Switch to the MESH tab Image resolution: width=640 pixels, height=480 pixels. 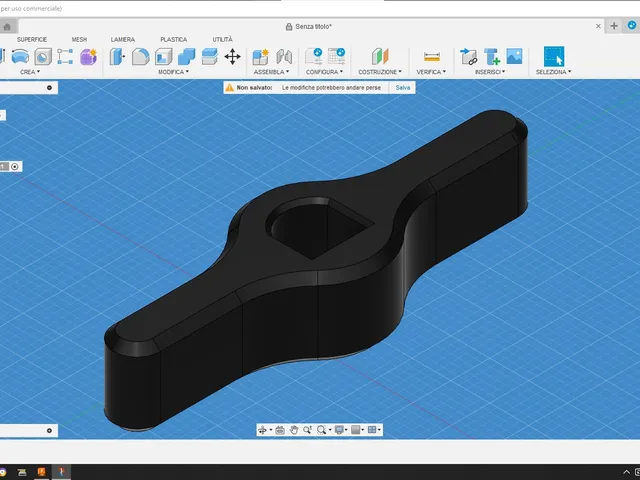coord(79,40)
